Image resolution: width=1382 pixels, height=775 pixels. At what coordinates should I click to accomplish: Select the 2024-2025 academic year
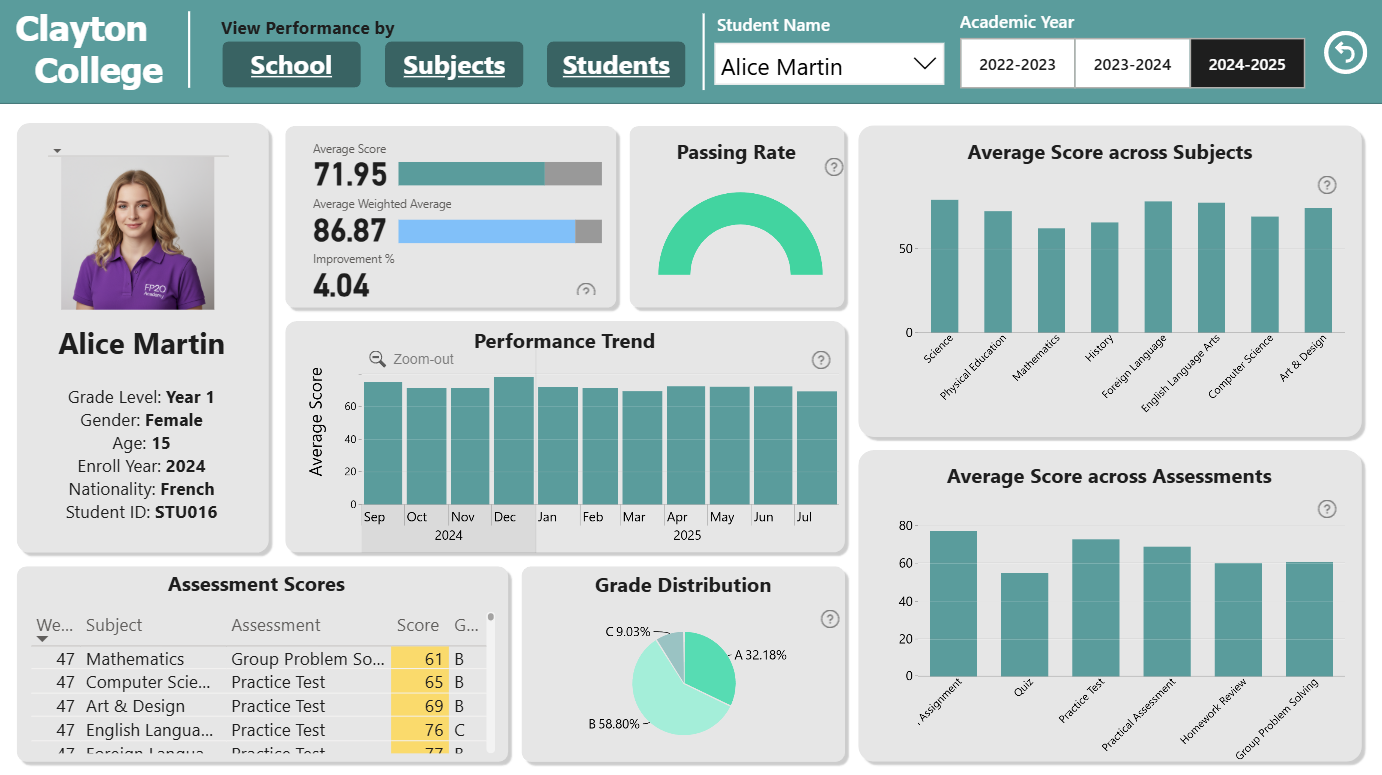1247,64
